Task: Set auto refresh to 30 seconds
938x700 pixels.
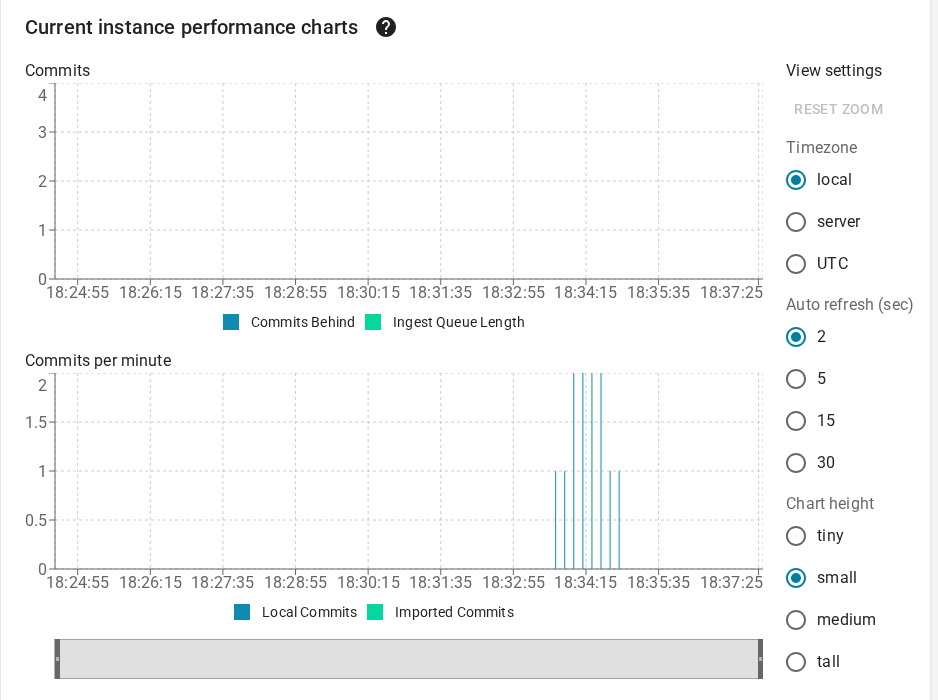Action: point(796,462)
